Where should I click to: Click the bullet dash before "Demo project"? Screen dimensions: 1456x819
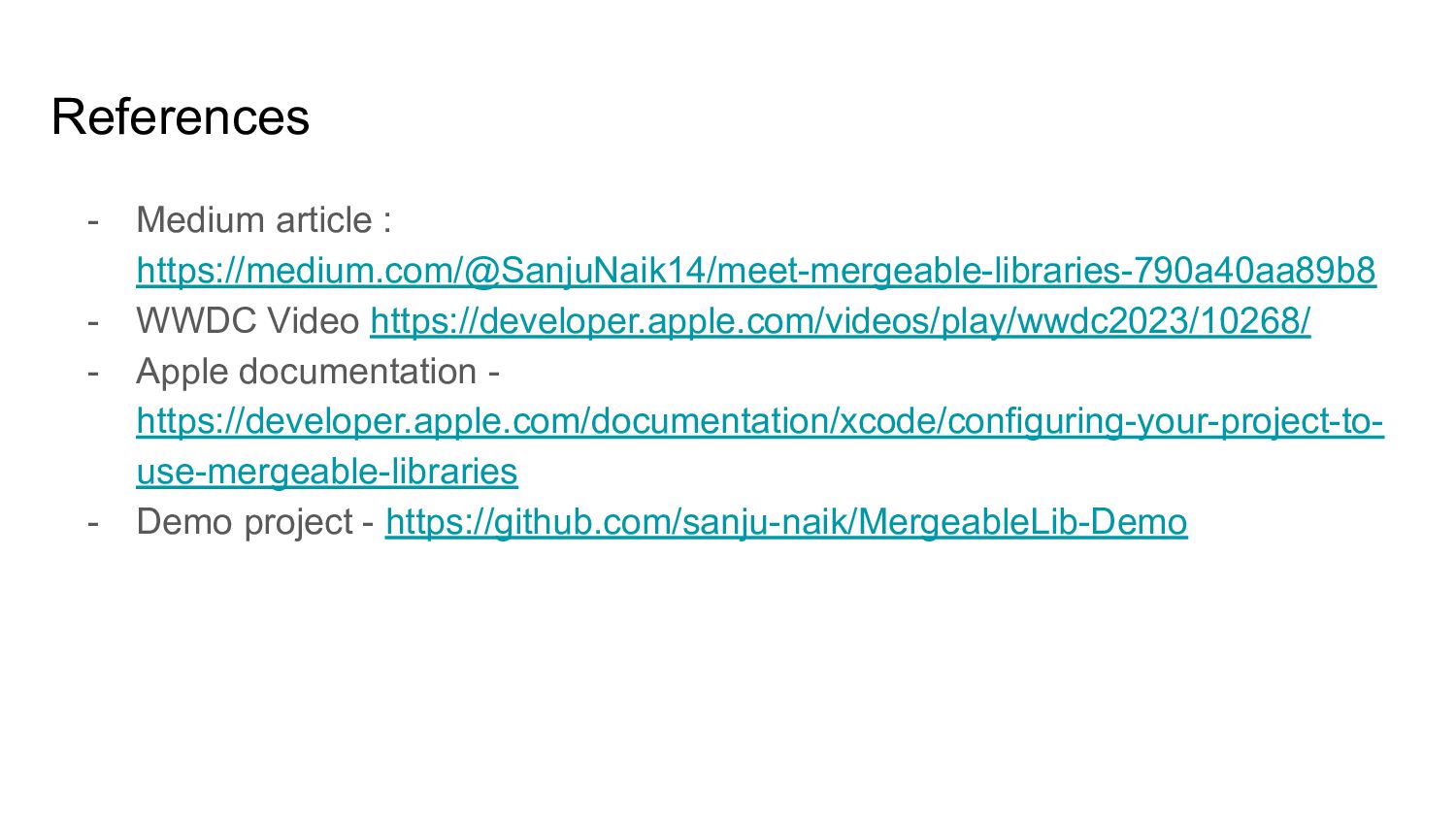[x=93, y=522]
